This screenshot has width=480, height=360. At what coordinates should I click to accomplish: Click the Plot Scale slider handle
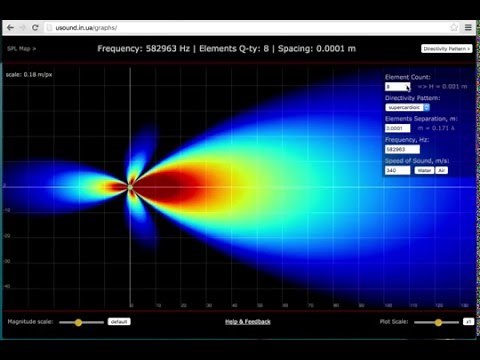[x=438, y=322]
